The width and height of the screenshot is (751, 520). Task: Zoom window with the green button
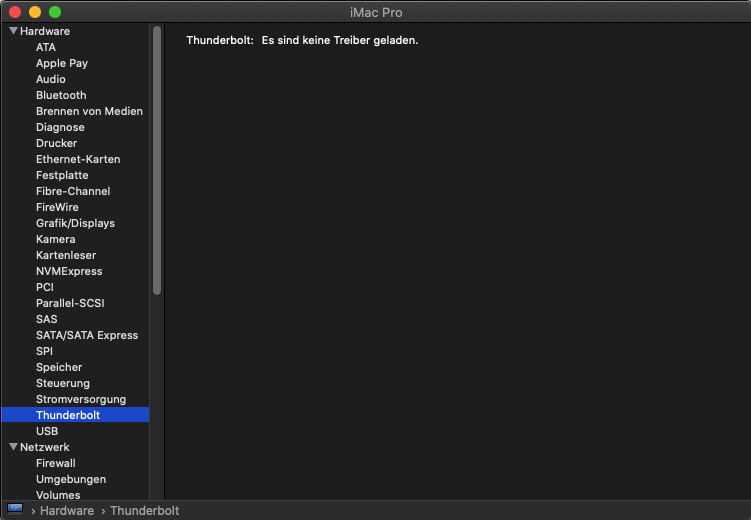[x=55, y=12]
